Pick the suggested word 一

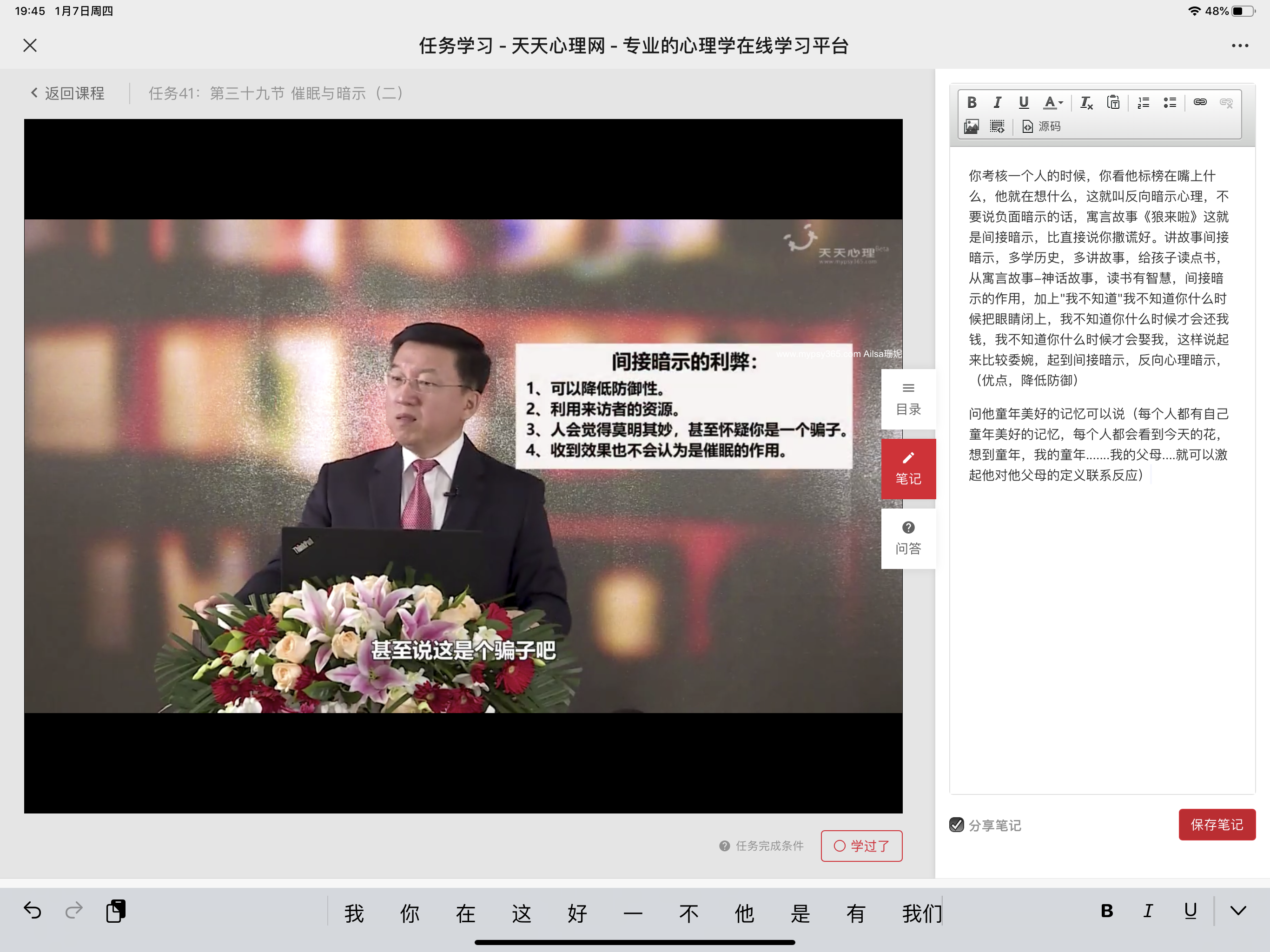[x=633, y=913]
